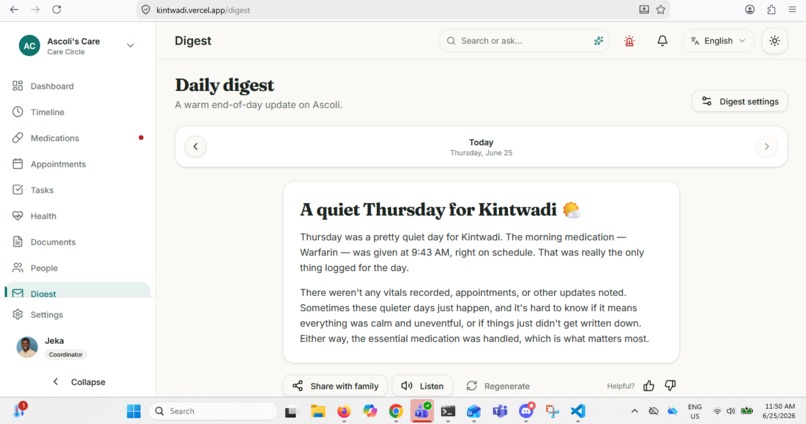Open browser extensions icon

[x=771, y=10]
